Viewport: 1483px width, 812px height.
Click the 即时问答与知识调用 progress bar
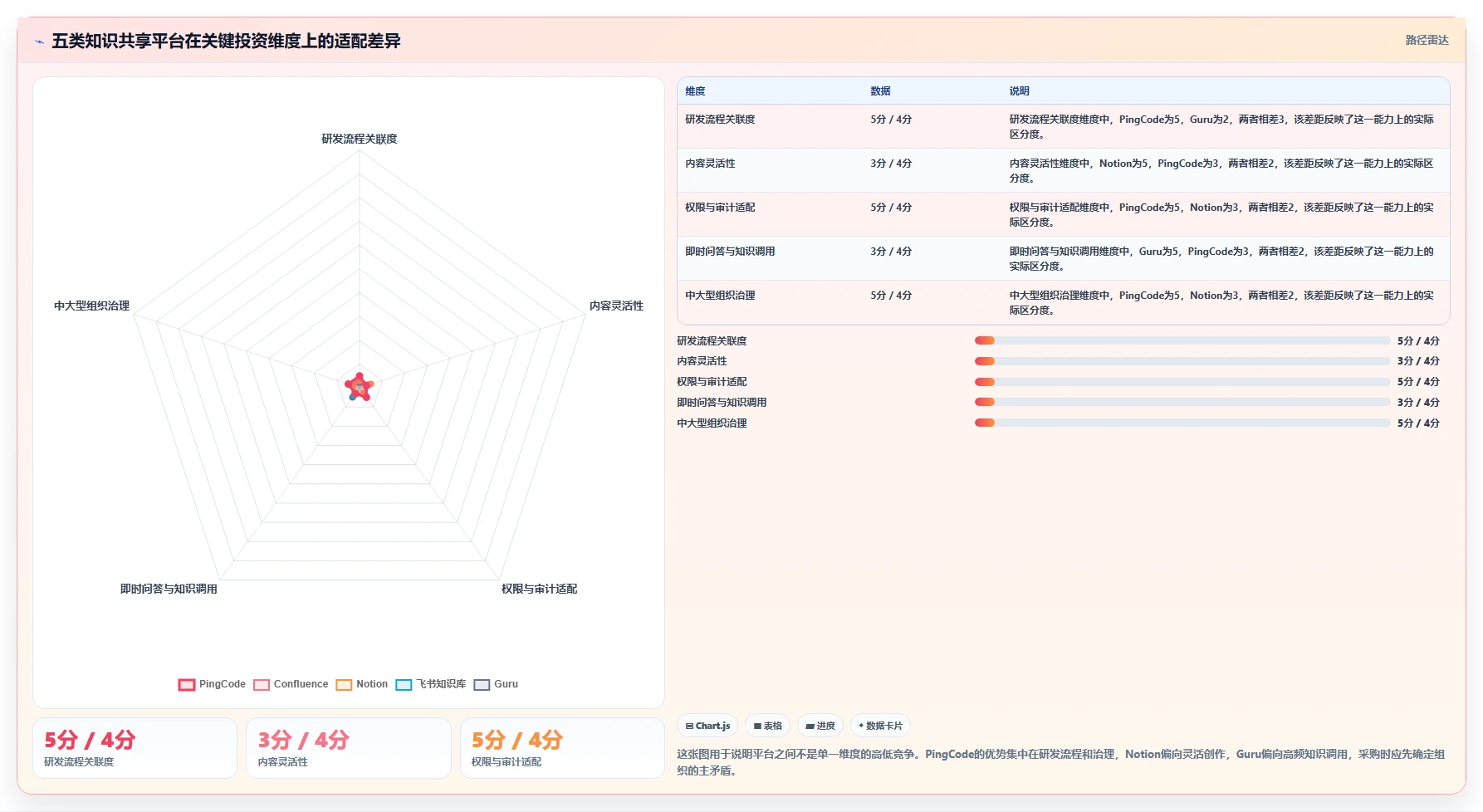[x=1182, y=402]
